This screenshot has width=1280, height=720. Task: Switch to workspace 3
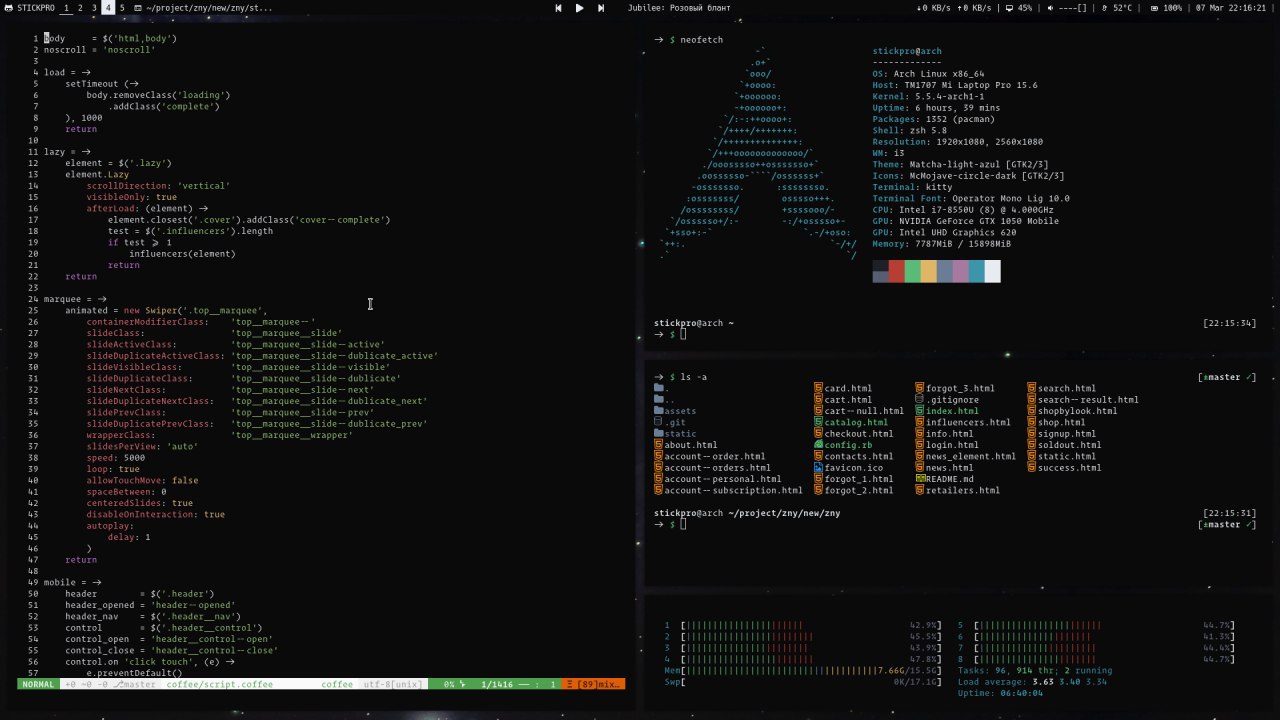(x=95, y=8)
